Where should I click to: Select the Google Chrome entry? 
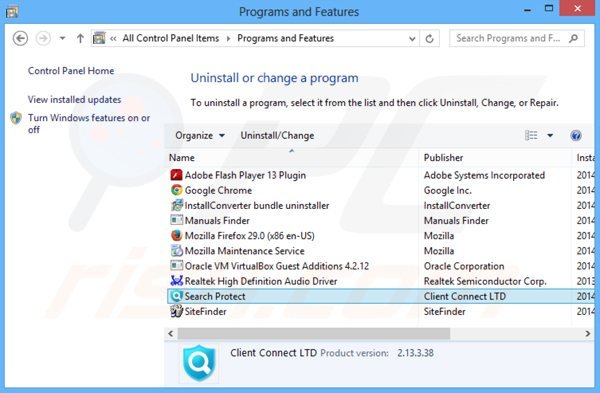(x=218, y=190)
